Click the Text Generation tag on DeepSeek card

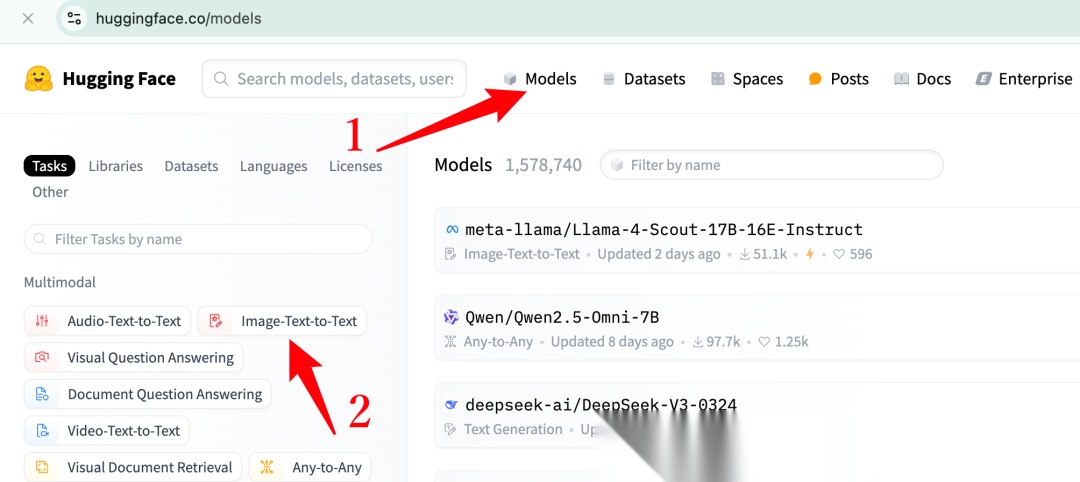[513, 429]
